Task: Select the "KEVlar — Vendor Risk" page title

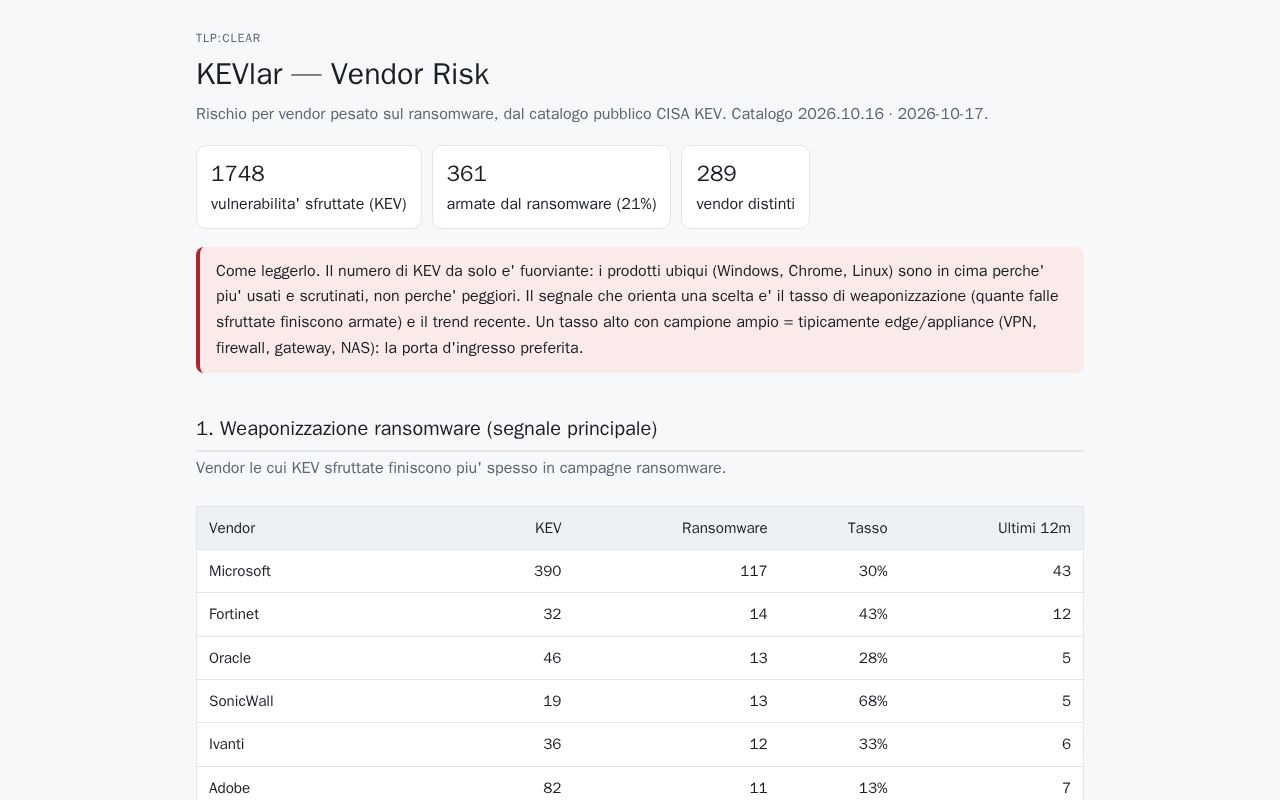Action: coord(342,74)
